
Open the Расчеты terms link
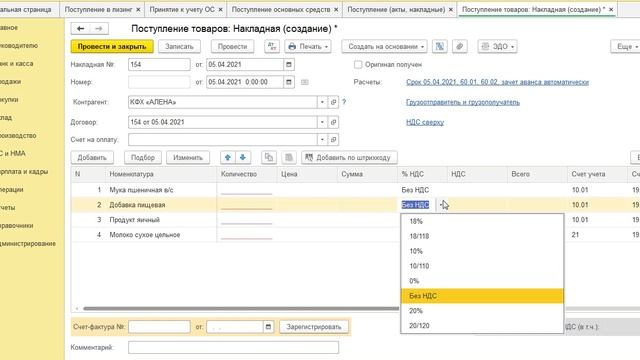497,82
